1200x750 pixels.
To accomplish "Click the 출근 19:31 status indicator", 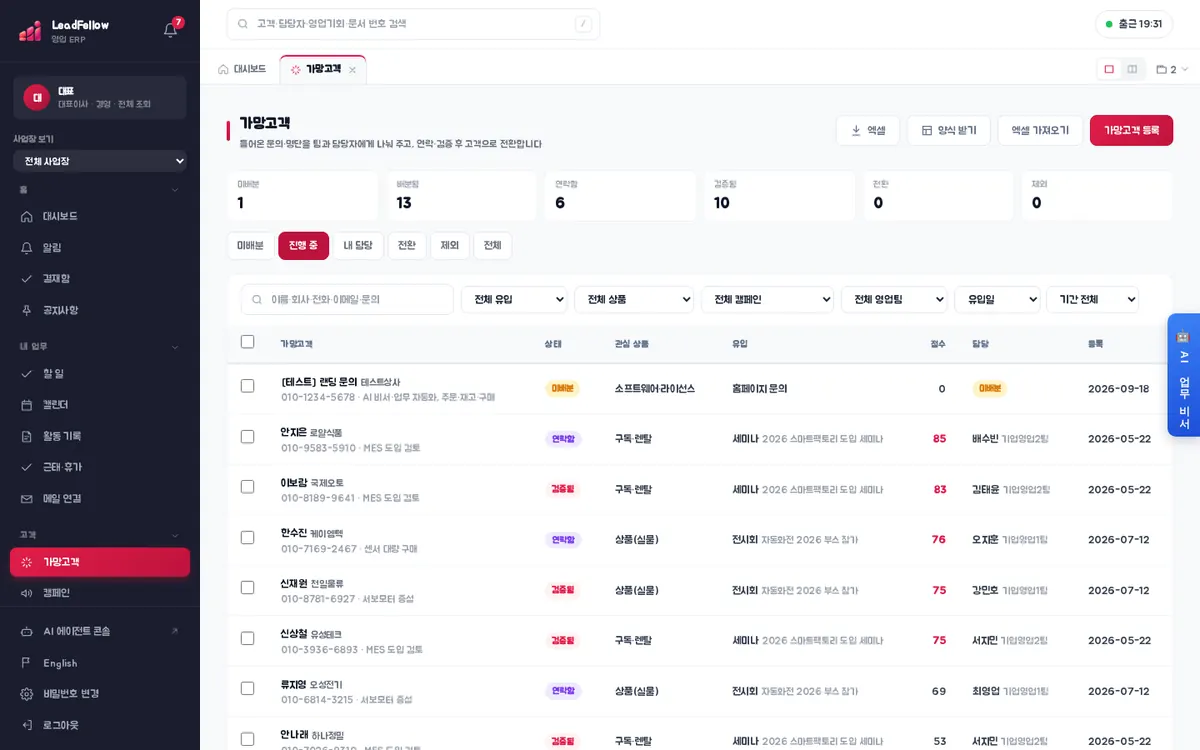I will click(1134, 24).
